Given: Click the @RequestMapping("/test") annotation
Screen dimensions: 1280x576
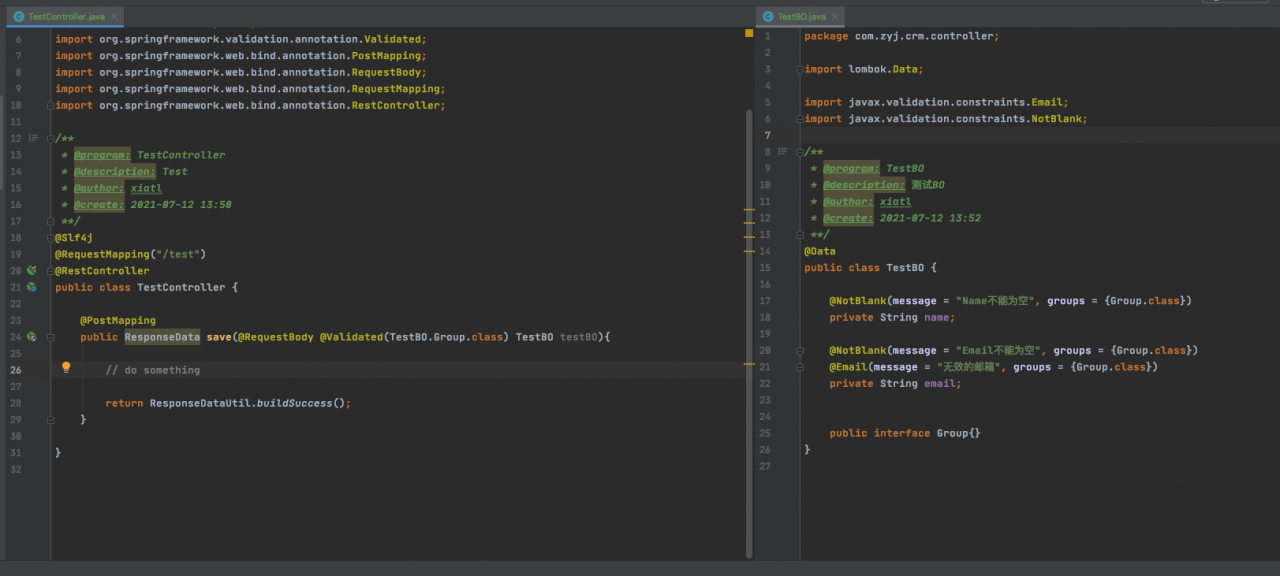Looking at the screenshot, I should point(130,254).
